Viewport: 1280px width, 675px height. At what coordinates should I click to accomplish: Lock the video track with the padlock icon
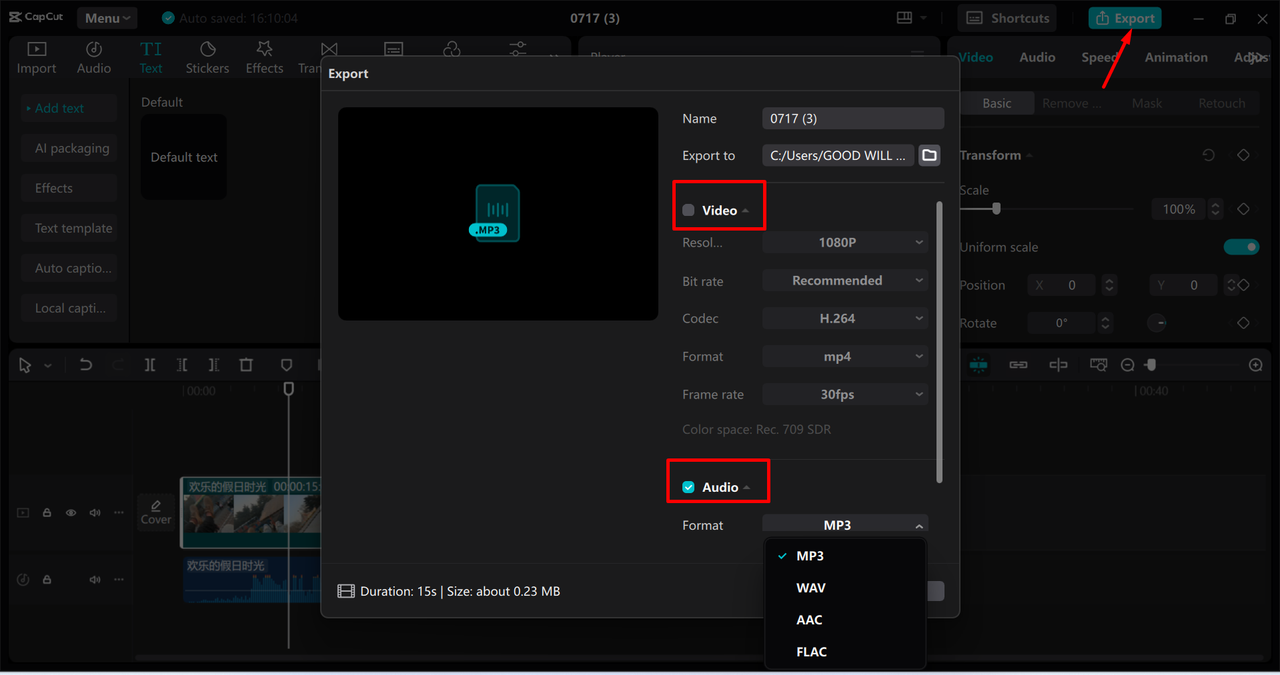[47, 513]
